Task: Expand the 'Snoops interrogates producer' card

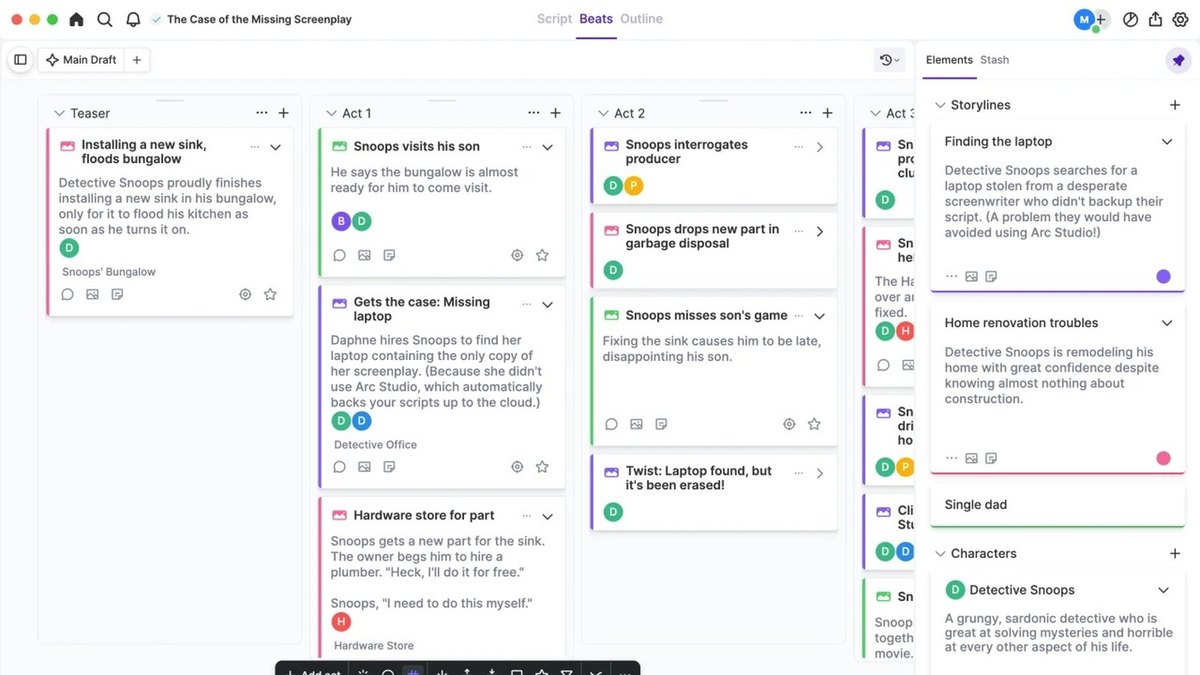Action: point(820,147)
